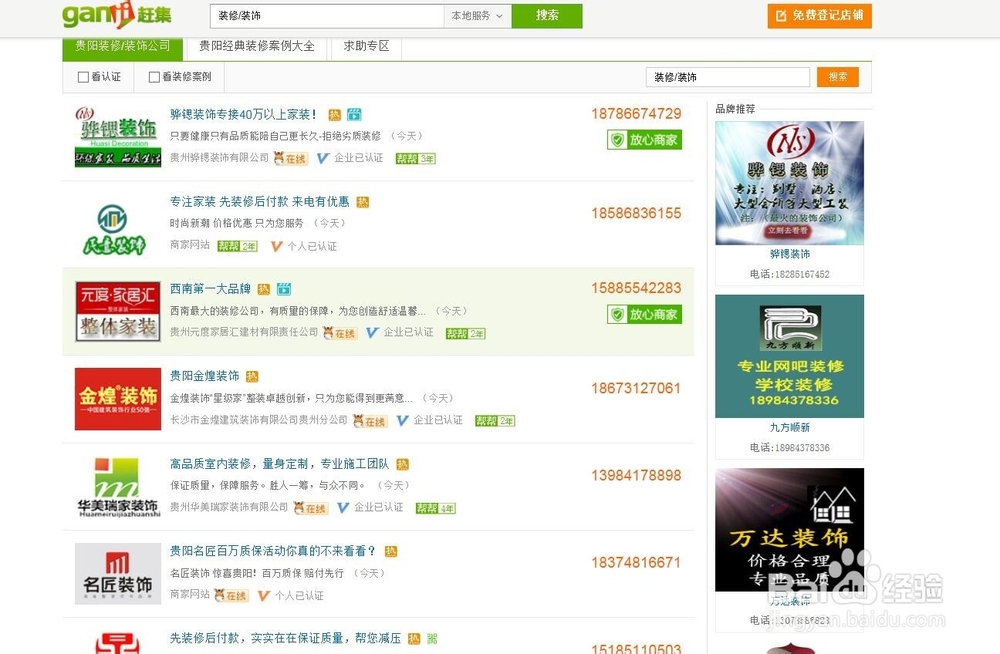Click the 免费登记店铺 button
1000x654 pixels.
click(x=819, y=16)
